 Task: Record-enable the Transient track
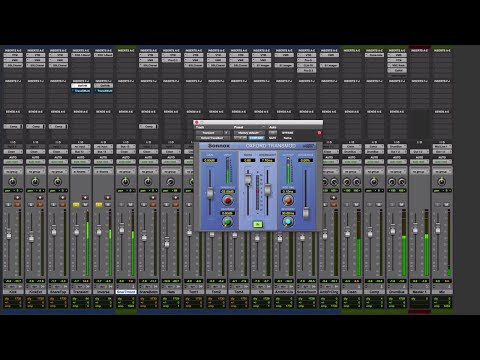(x=85, y=198)
